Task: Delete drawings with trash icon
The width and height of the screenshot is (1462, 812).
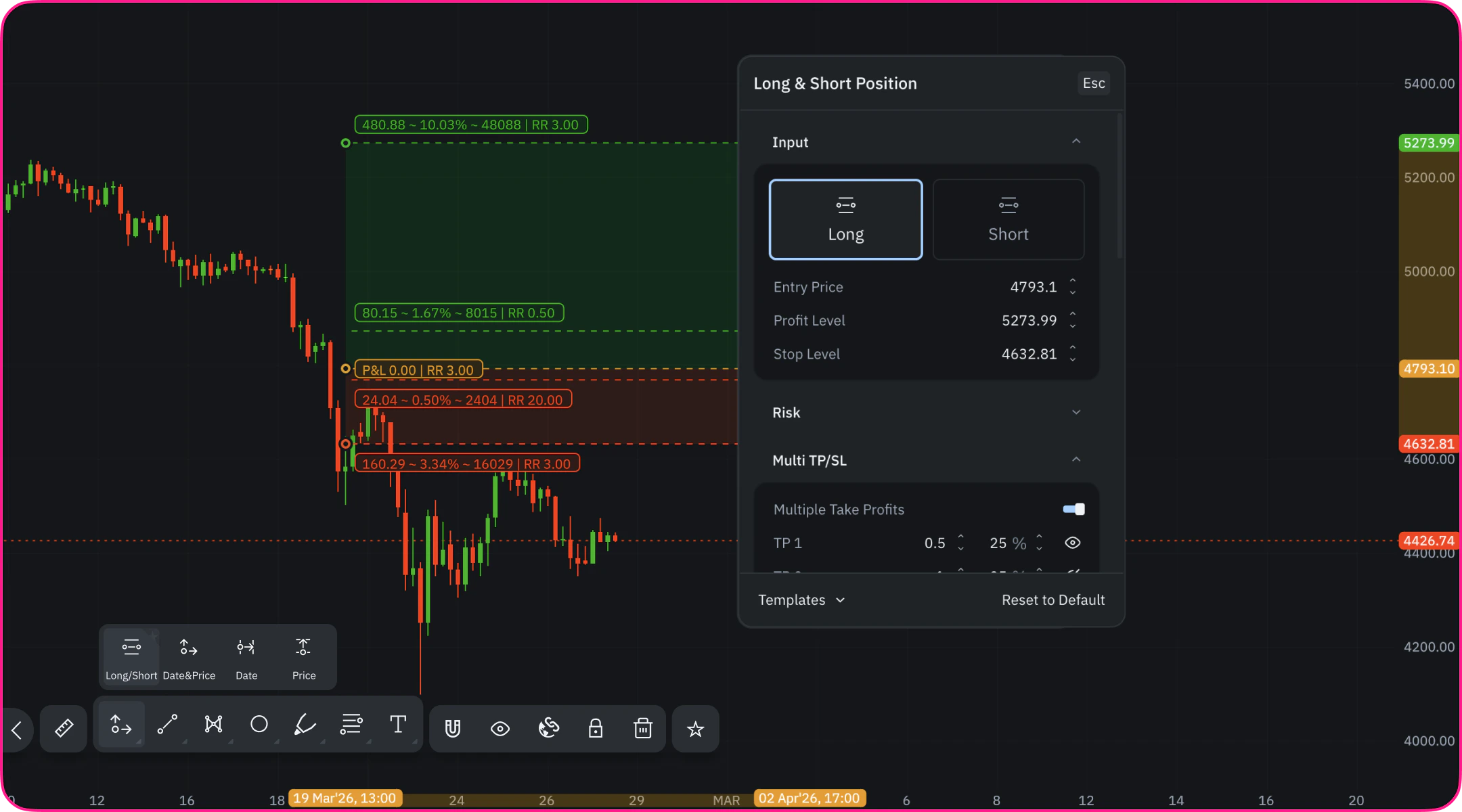Action: coord(642,729)
